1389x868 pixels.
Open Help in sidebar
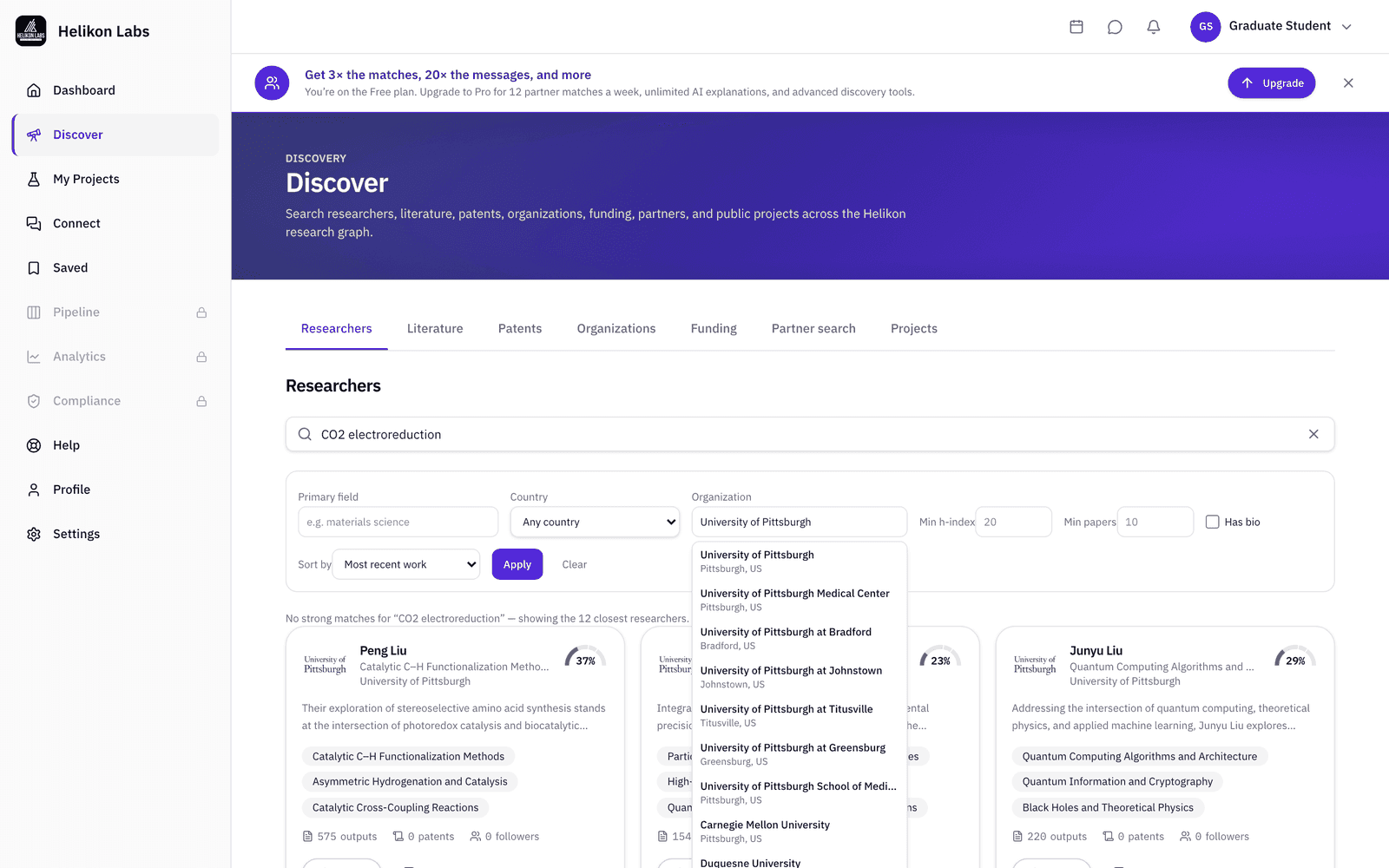[115, 445]
